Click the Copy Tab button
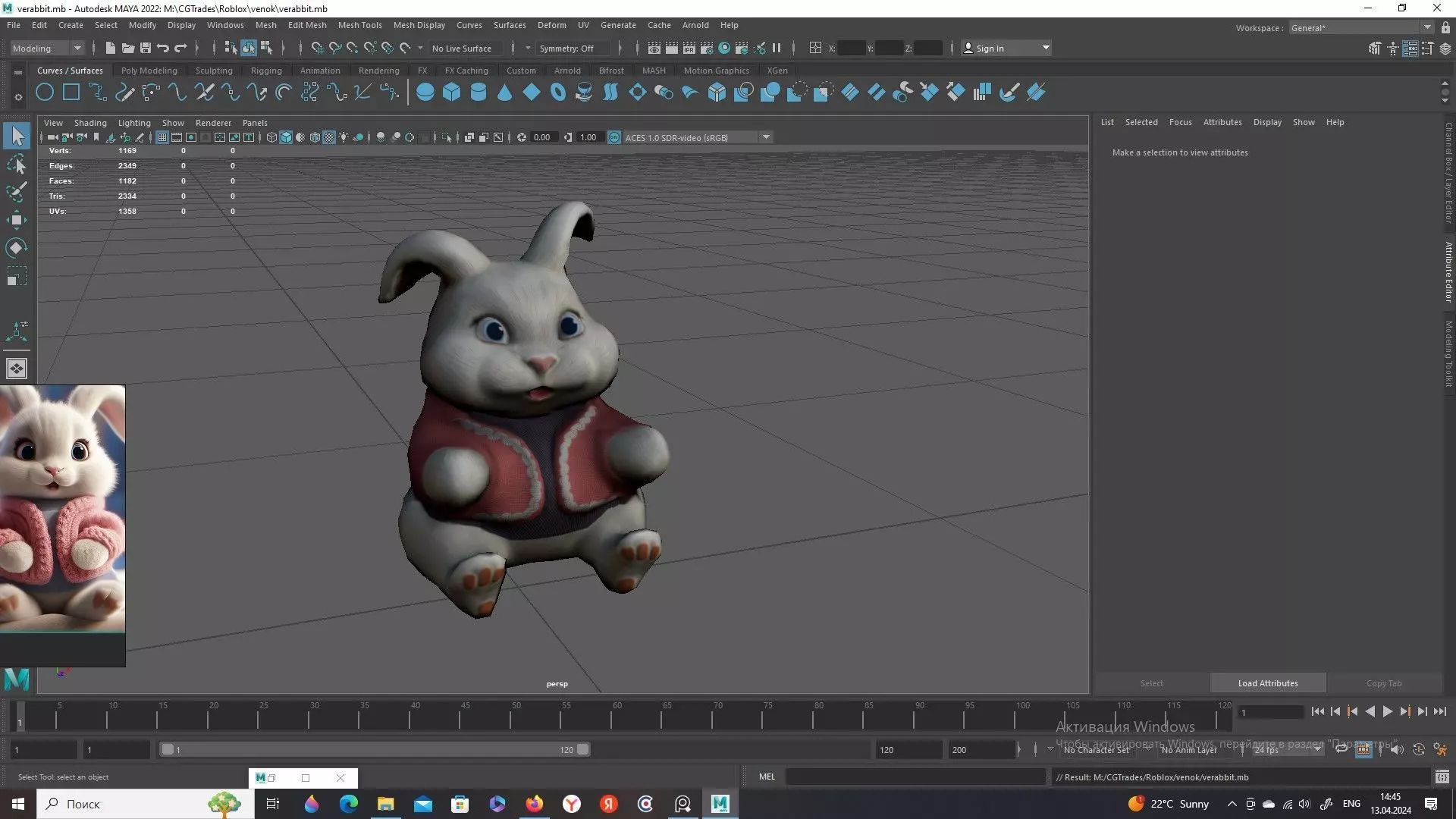 pos(1384,683)
